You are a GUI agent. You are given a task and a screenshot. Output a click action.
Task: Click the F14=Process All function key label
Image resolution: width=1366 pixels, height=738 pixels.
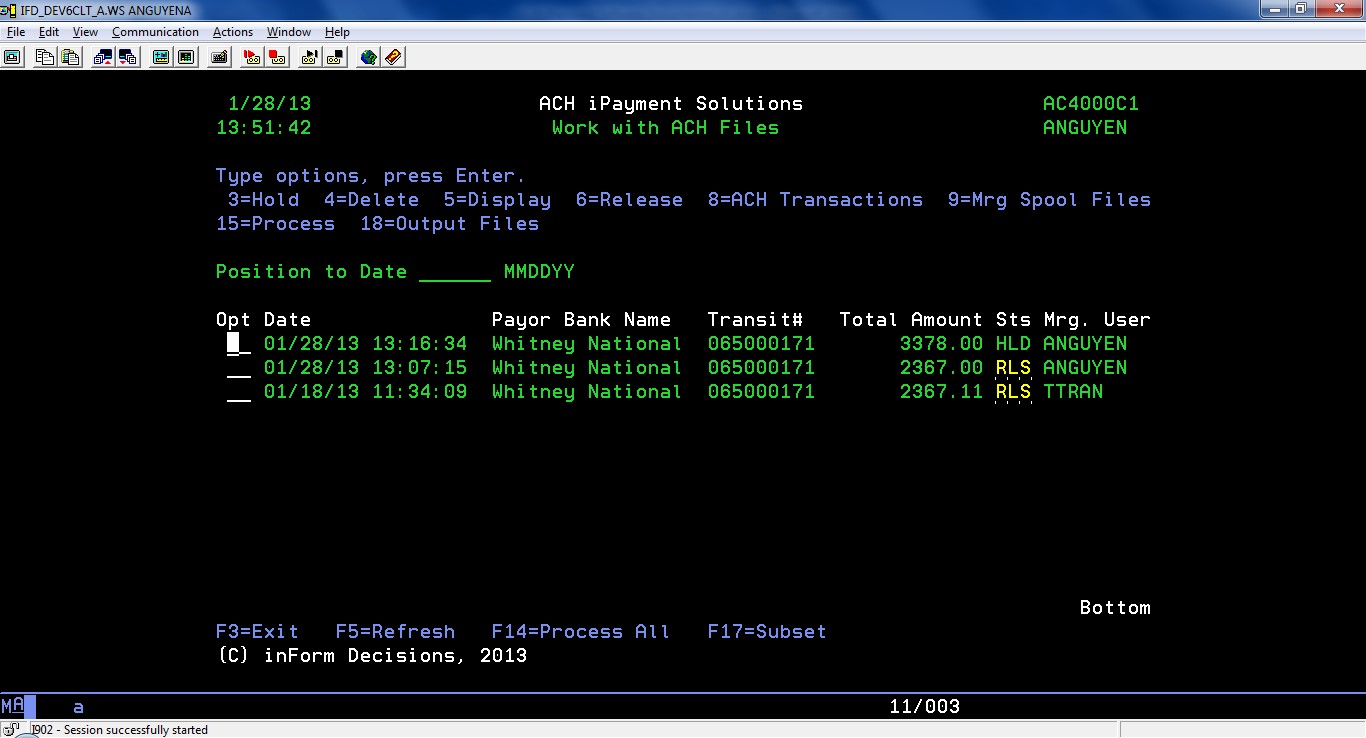[x=580, y=632]
